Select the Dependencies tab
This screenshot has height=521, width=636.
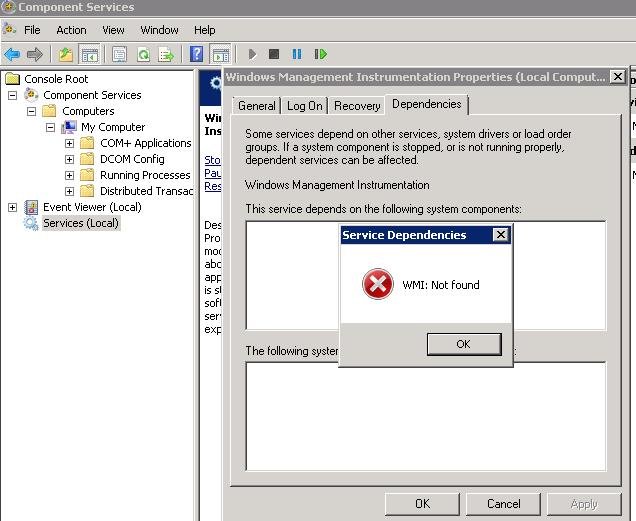click(x=427, y=104)
